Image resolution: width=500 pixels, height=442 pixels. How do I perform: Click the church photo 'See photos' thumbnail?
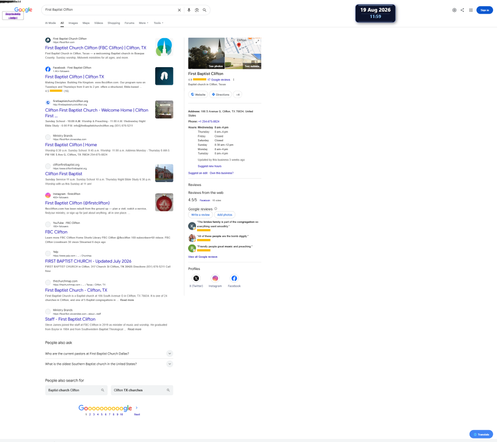coord(206,53)
